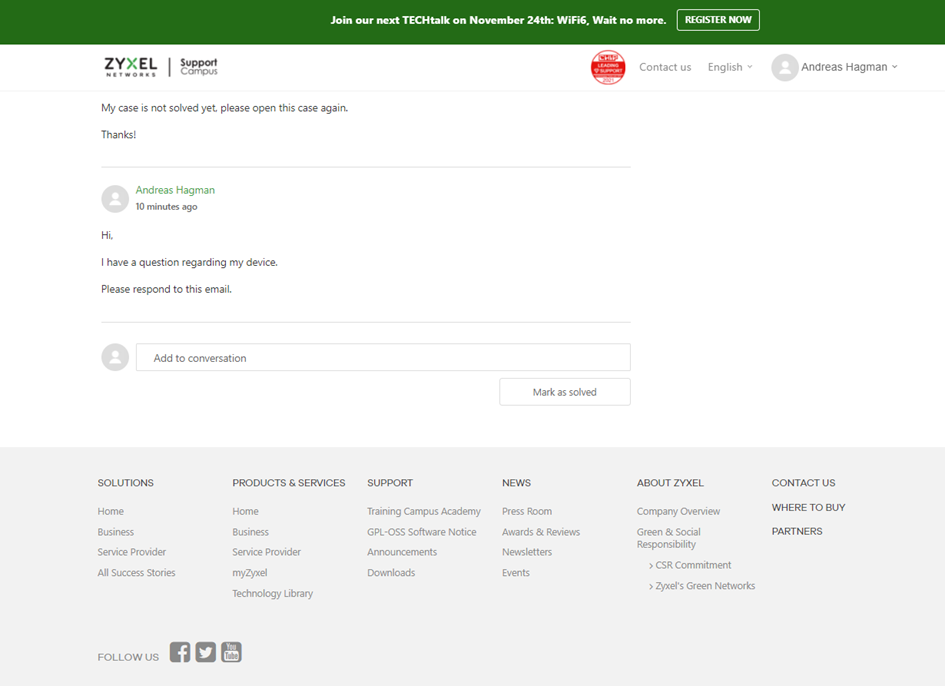Click WHERE TO BUY in footer

pos(808,507)
